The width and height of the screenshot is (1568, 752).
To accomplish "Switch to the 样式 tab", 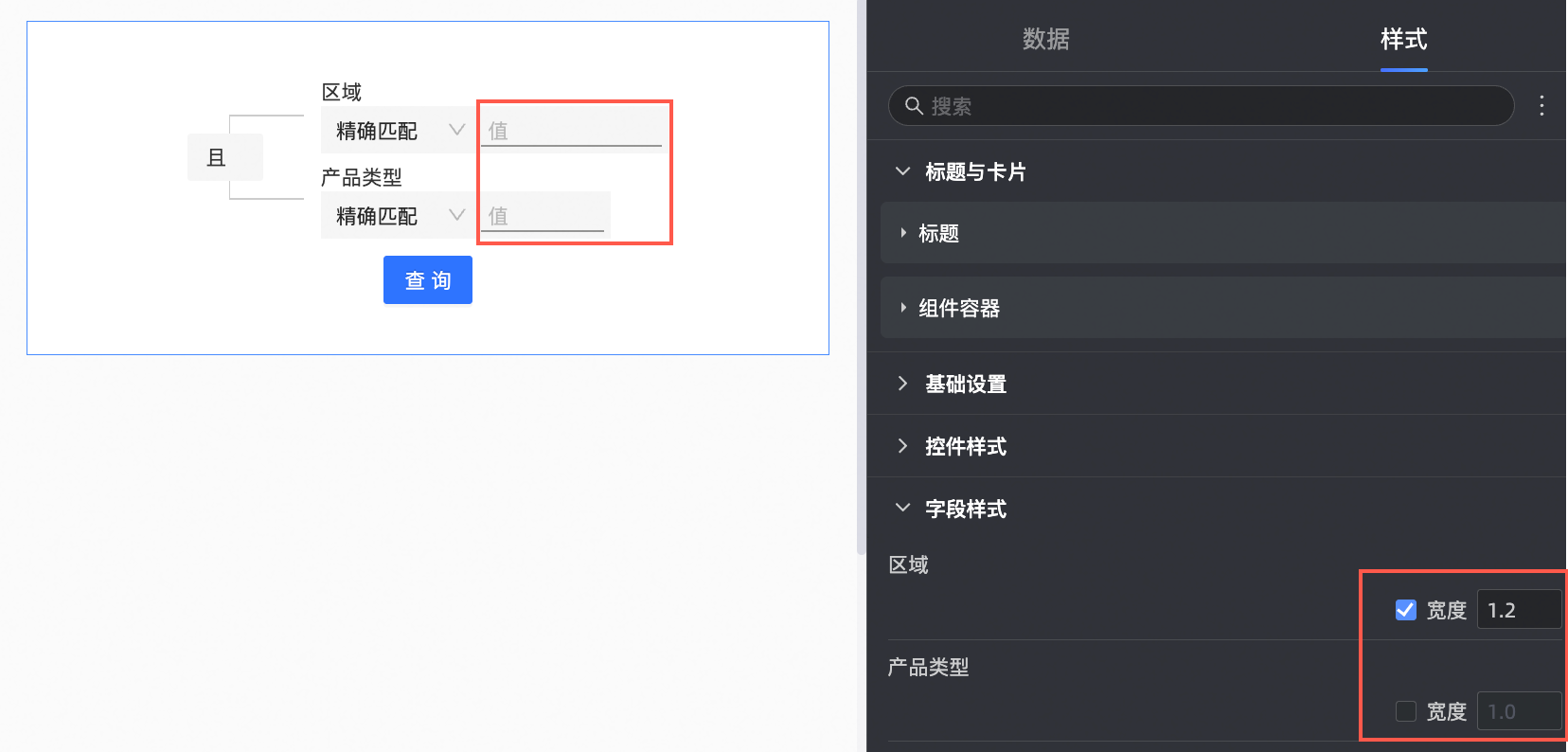I will click(1403, 39).
